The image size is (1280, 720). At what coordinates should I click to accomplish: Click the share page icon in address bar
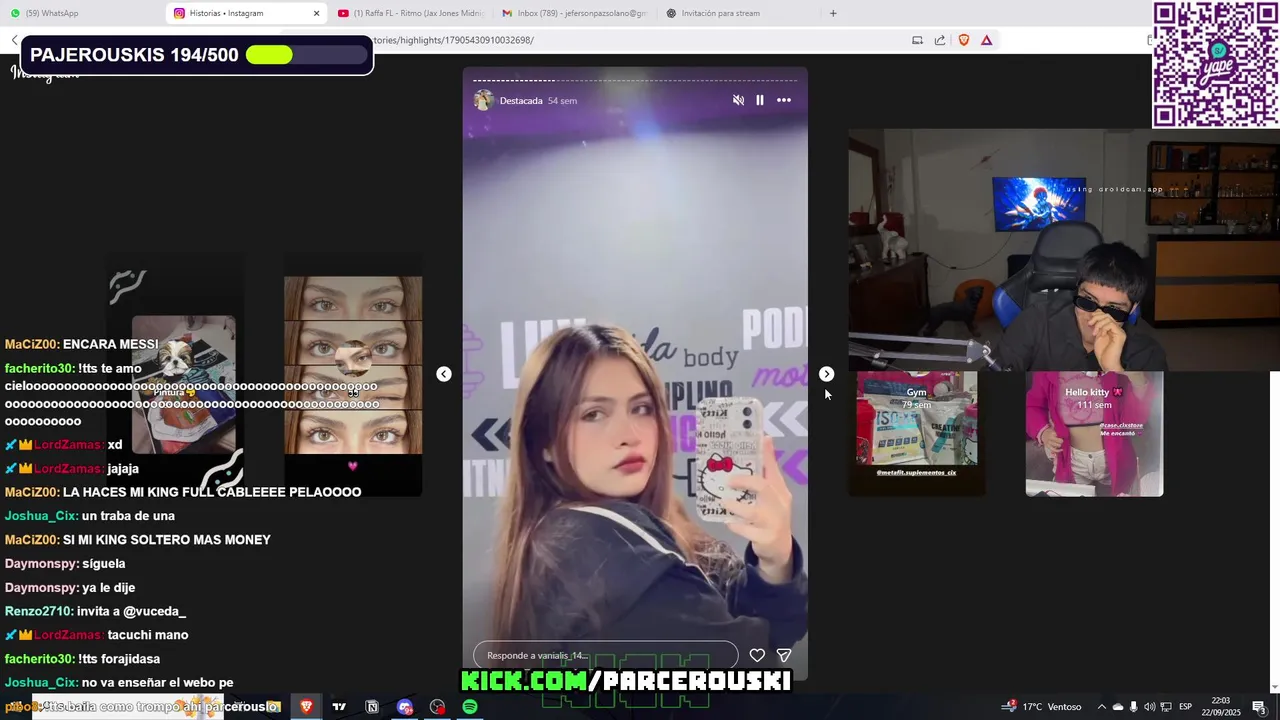point(940,40)
